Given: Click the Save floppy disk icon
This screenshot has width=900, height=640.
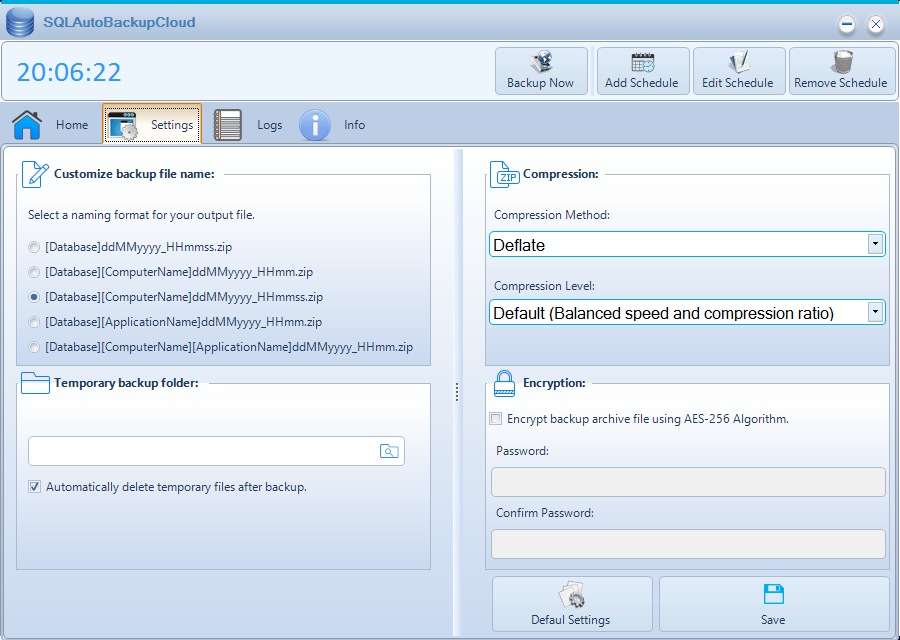Looking at the screenshot, I should [x=774, y=595].
